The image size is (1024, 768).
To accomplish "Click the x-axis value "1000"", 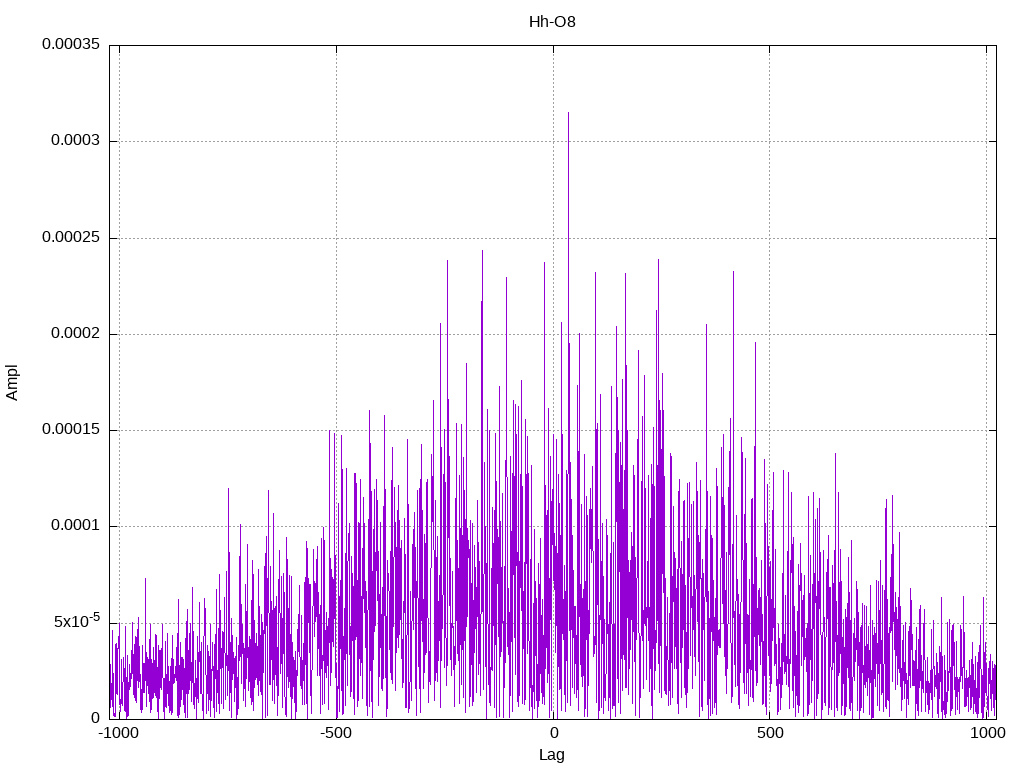I will pyautogui.click(x=987, y=733).
